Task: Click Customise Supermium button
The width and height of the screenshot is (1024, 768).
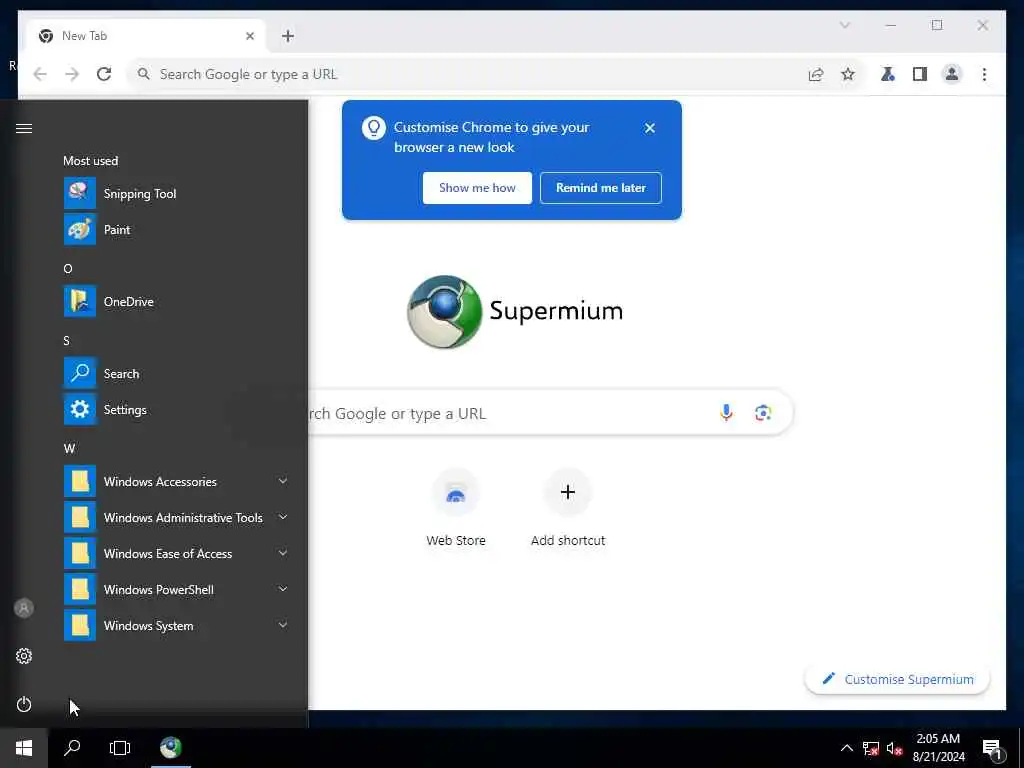Action: tap(897, 679)
